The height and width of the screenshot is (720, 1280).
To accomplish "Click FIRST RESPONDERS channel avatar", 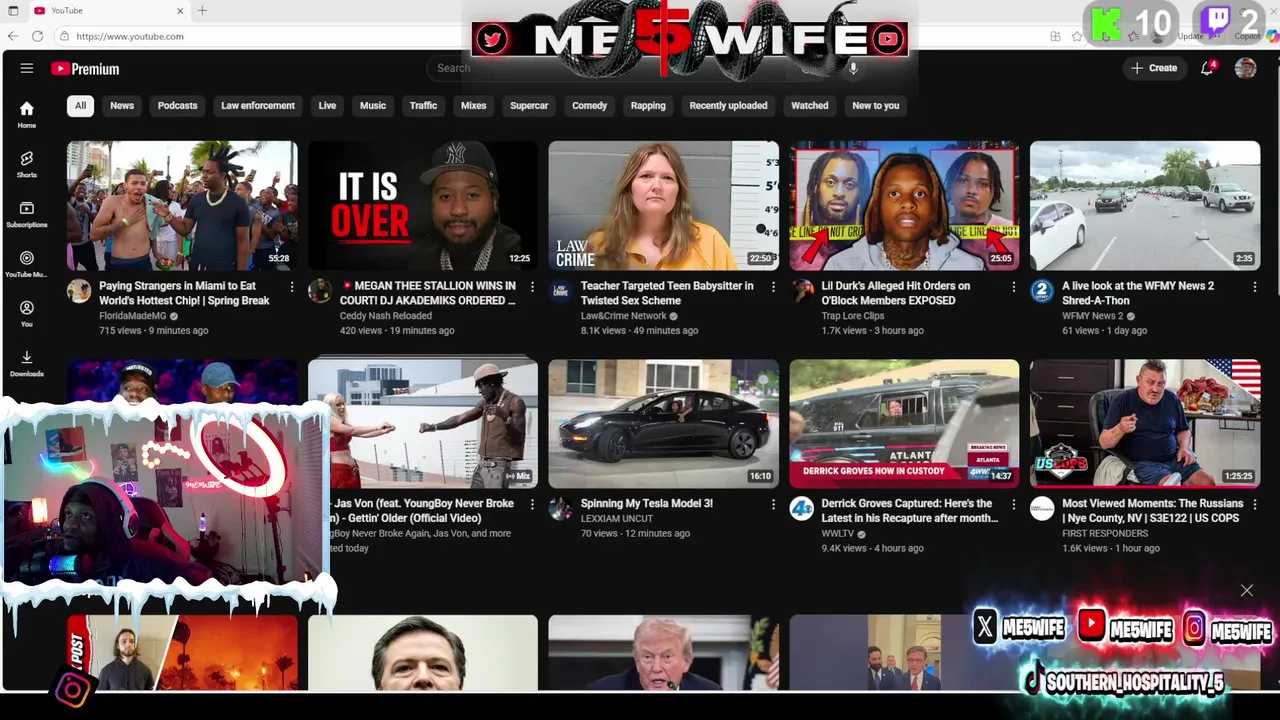I will (1042, 509).
